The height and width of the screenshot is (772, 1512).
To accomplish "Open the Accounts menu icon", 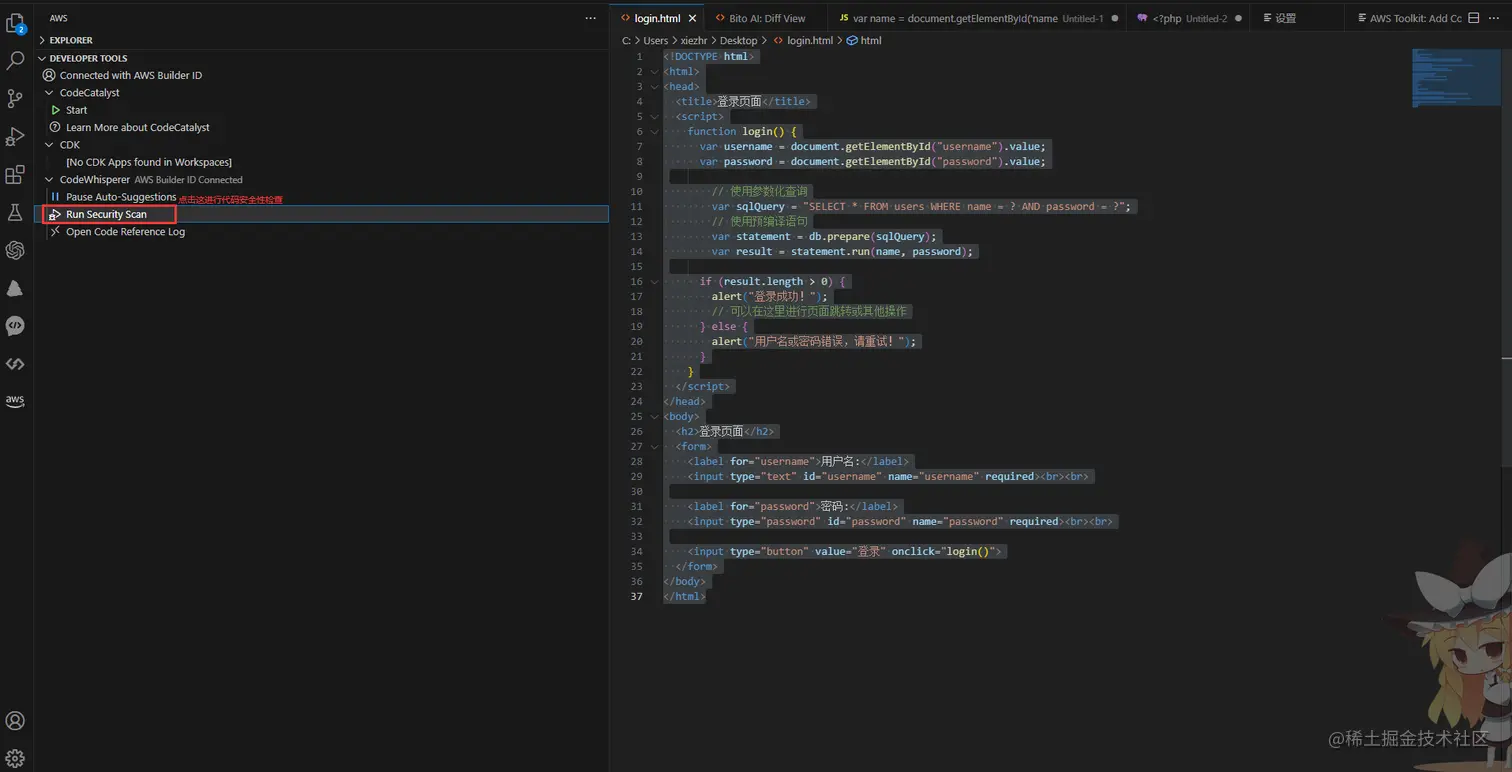I will [x=15, y=720].
